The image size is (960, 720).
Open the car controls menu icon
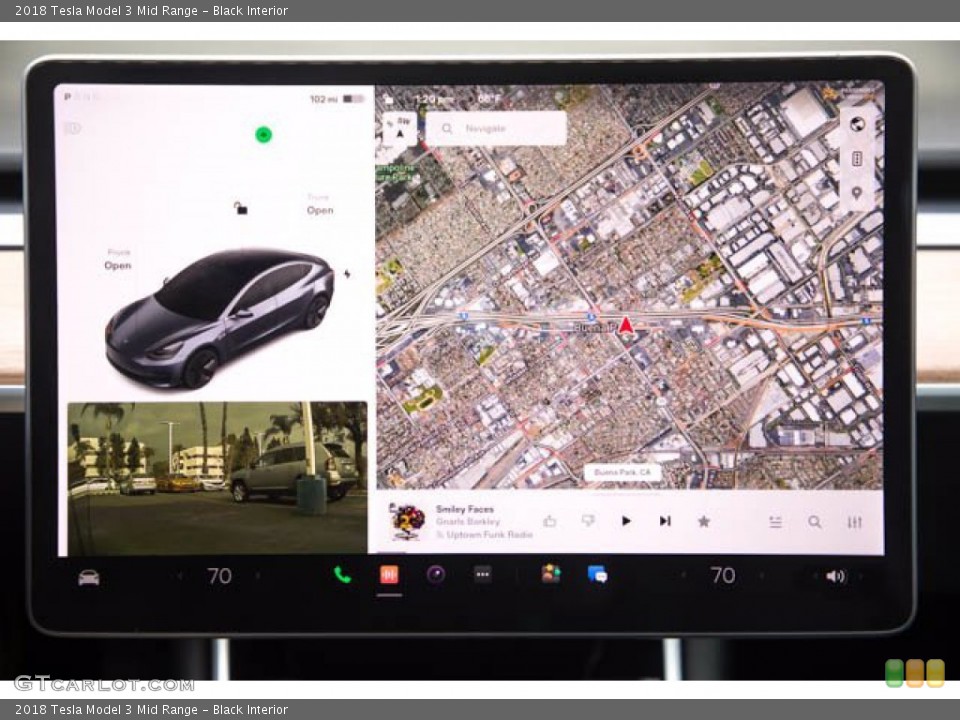point(89,577)
